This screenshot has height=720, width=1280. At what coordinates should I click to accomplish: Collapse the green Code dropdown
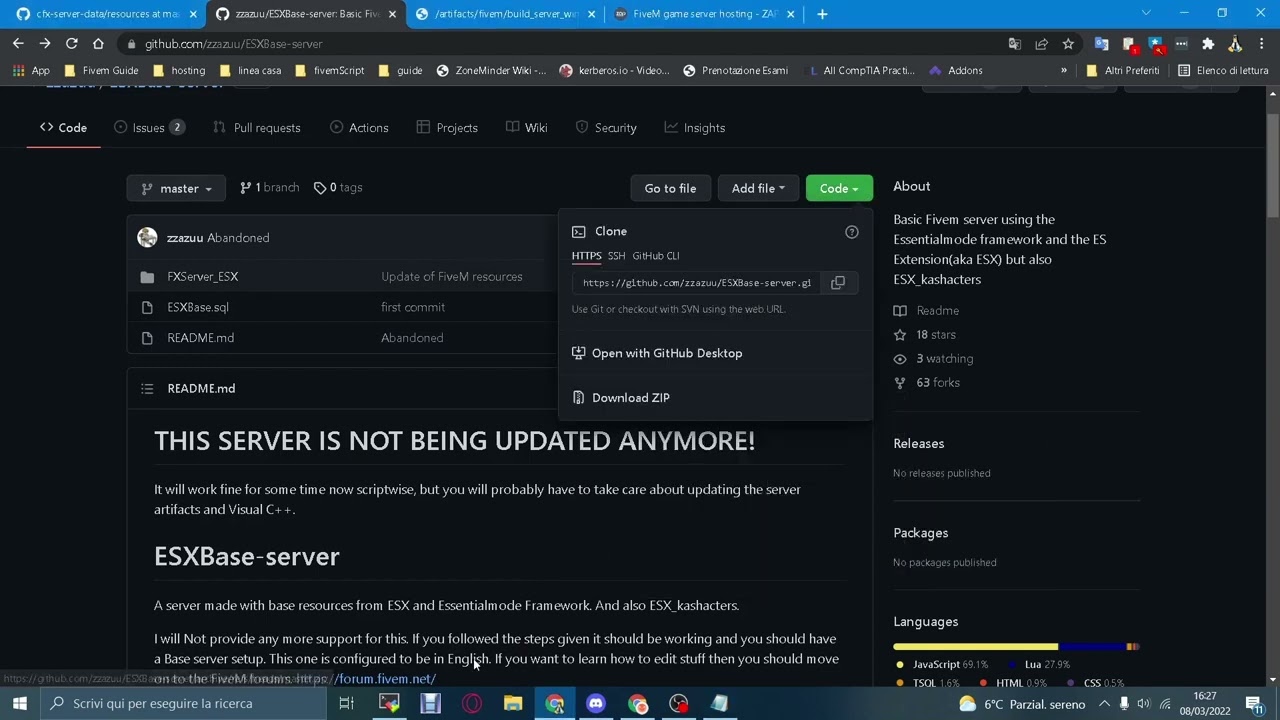(x=839, y=188)
